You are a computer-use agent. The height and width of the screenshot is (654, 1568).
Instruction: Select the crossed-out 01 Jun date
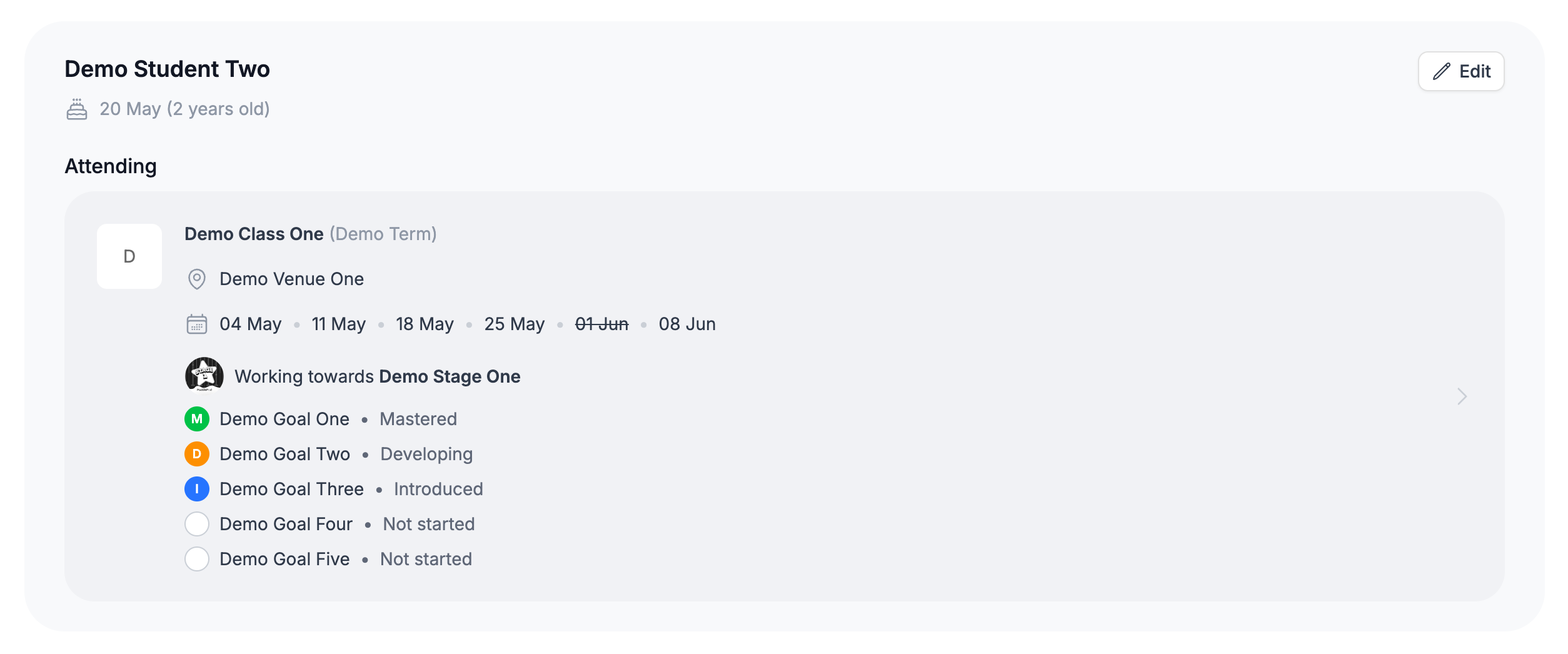click(601, 324)
